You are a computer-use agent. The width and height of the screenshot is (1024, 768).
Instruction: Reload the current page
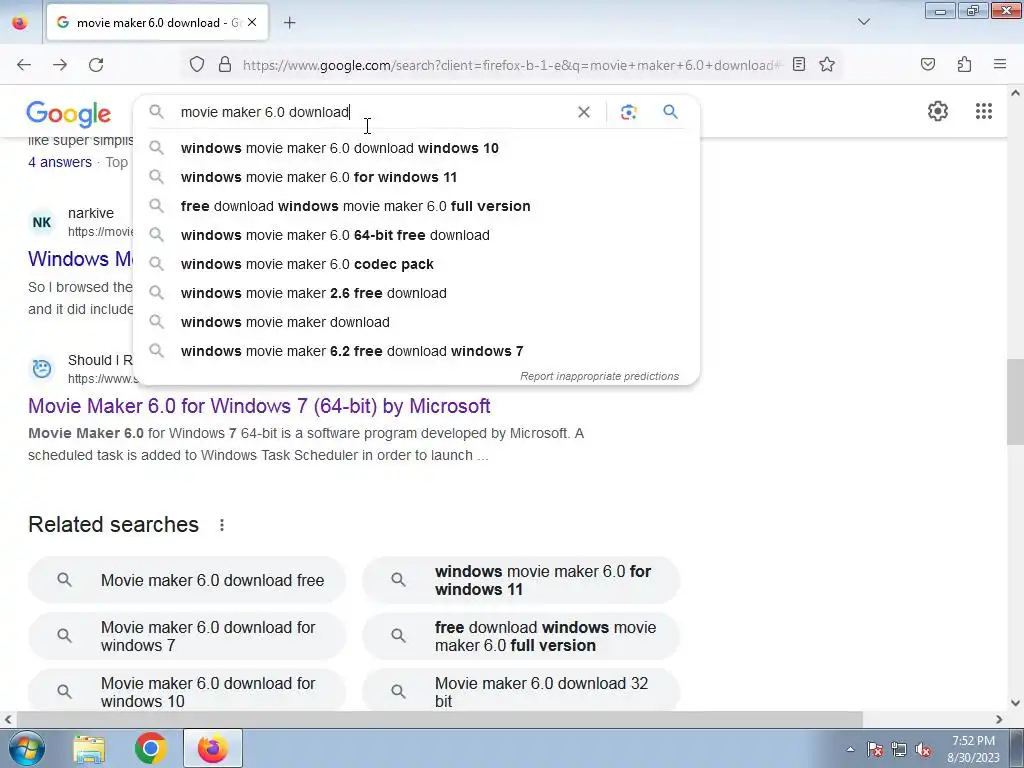coord(96,65)
